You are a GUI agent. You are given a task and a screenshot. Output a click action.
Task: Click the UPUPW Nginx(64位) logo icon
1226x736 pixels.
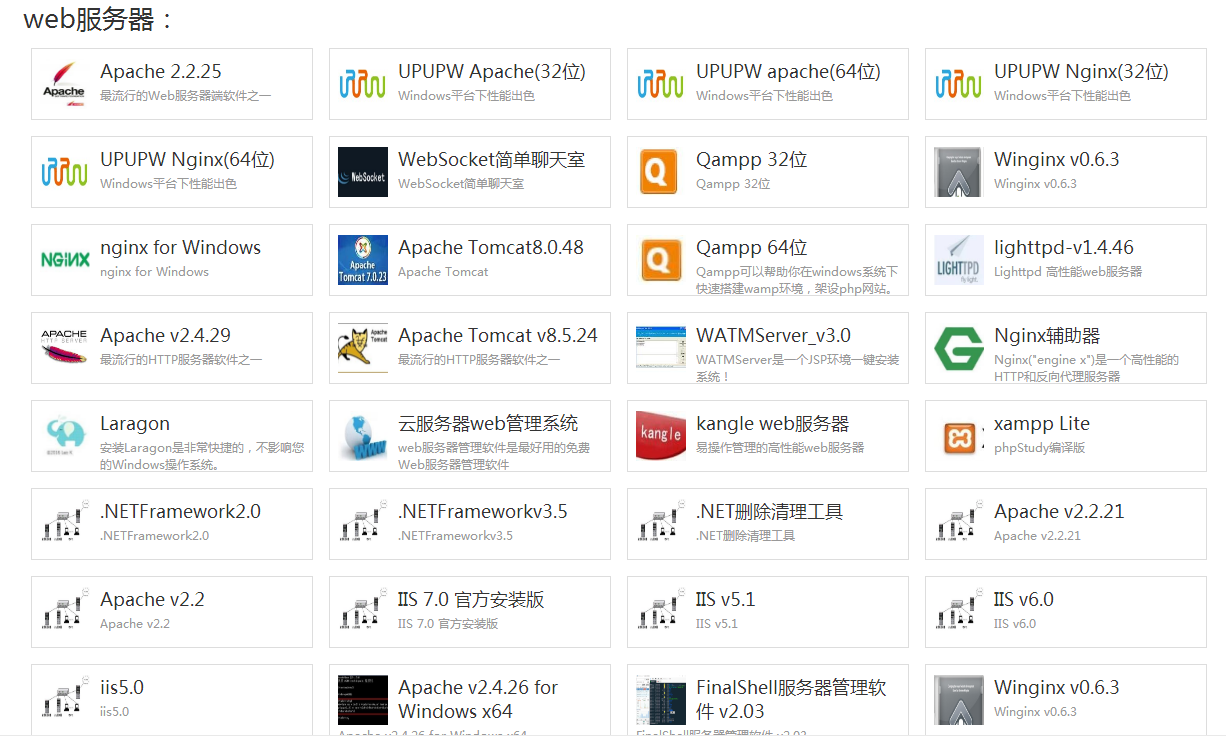64,172
